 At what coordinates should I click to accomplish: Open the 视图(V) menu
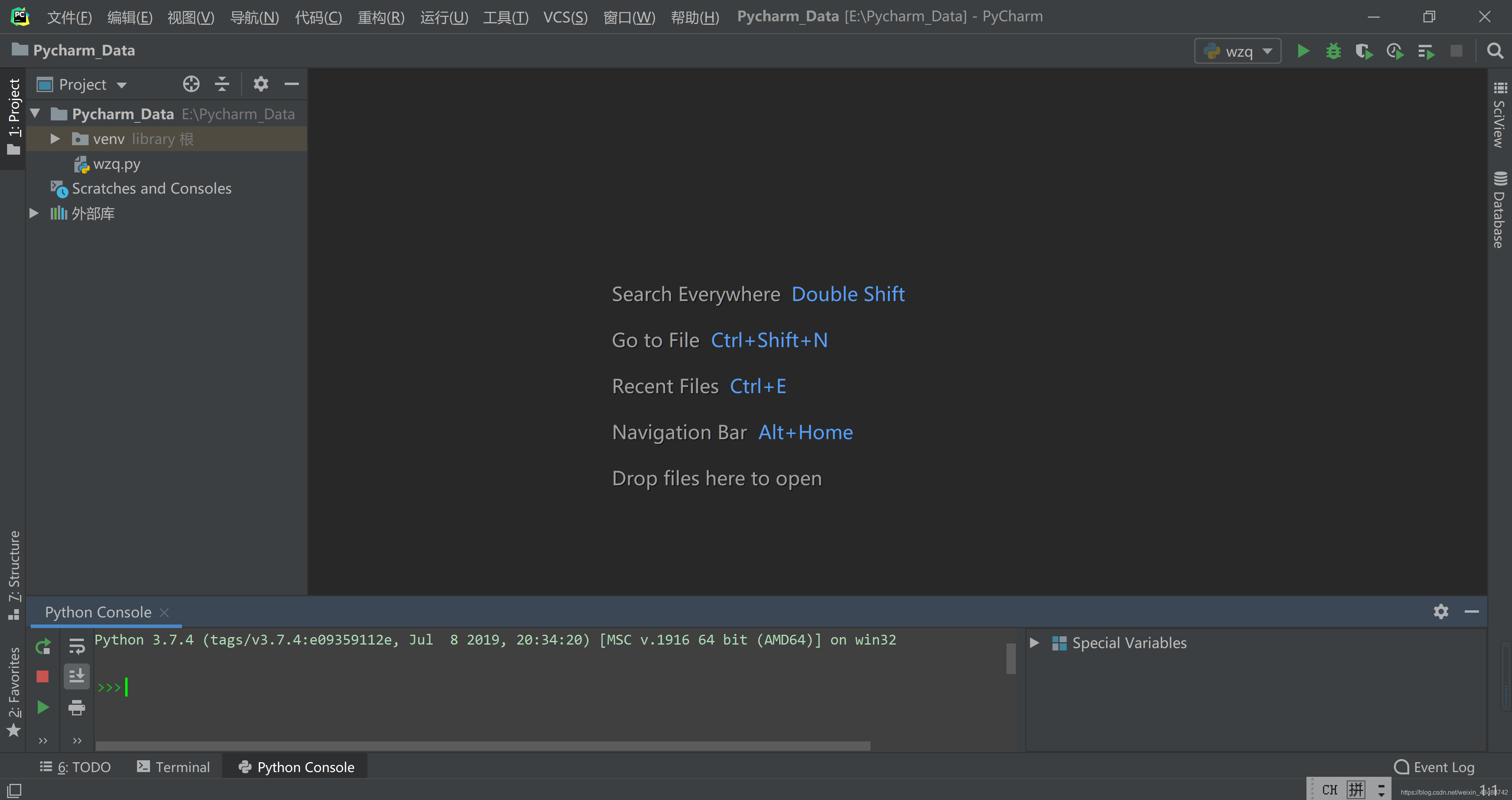(x=191, y=17)
